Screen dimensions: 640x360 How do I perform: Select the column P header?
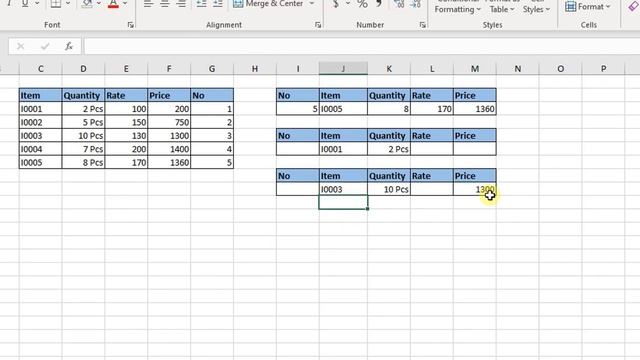[603, 69]
